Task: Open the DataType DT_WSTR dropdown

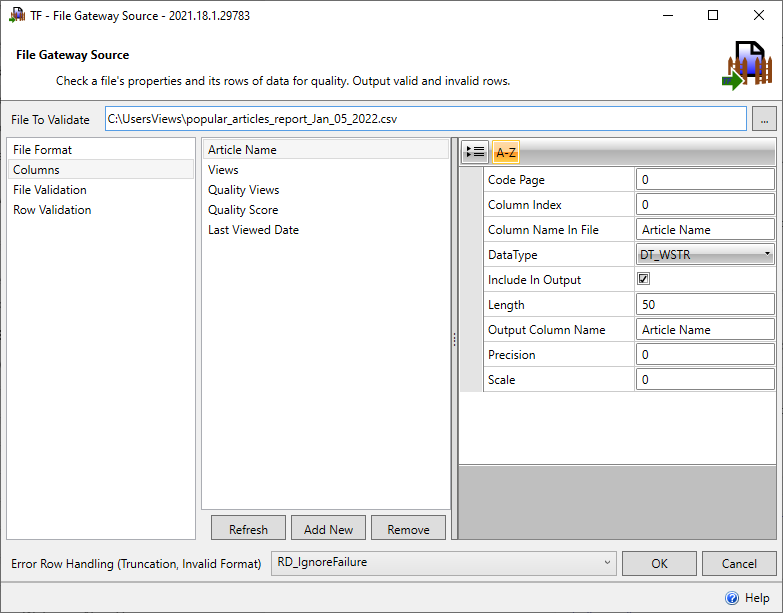Action: point(705,255)
